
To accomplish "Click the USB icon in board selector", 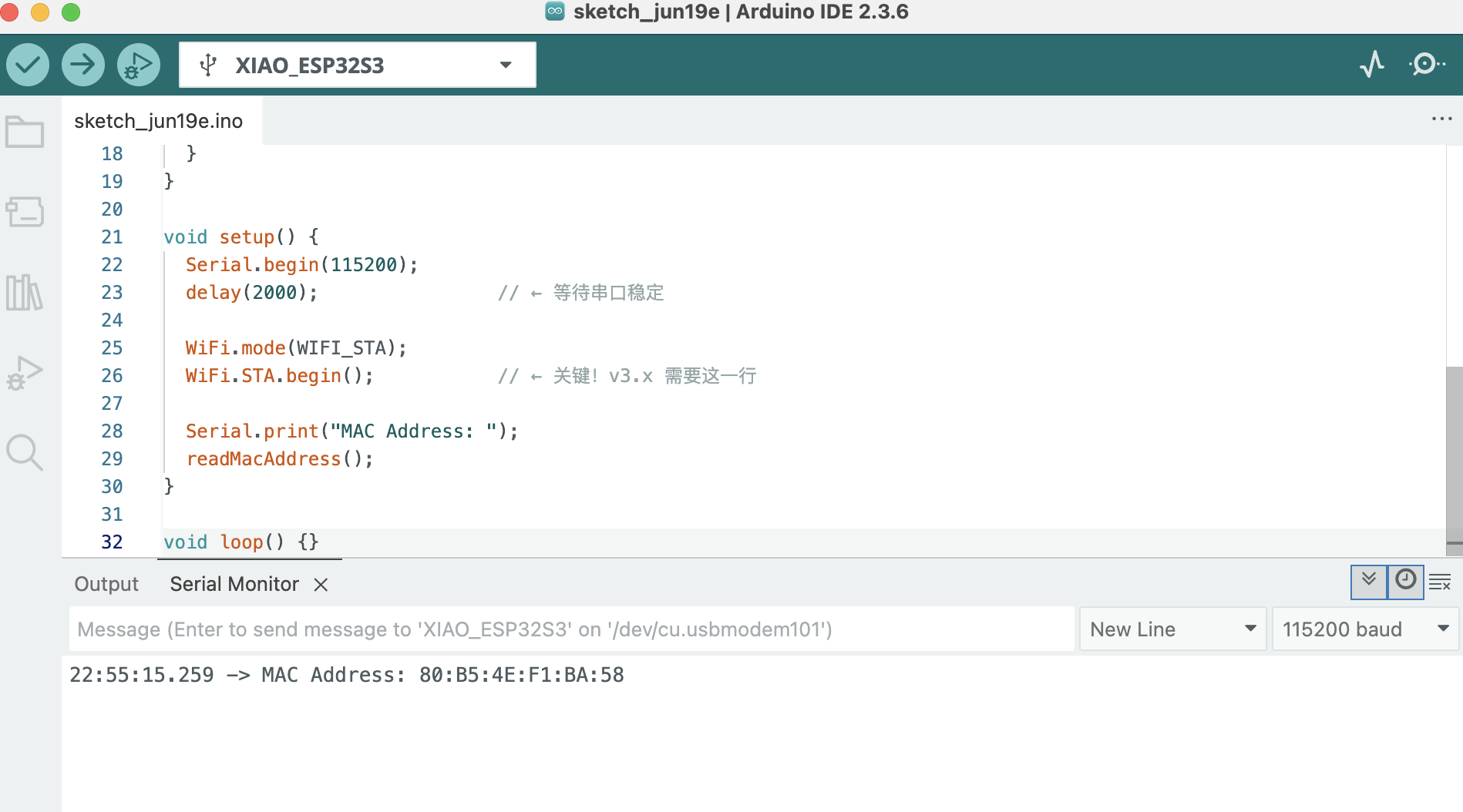I will pyautogui.click(x=208, y=65).
